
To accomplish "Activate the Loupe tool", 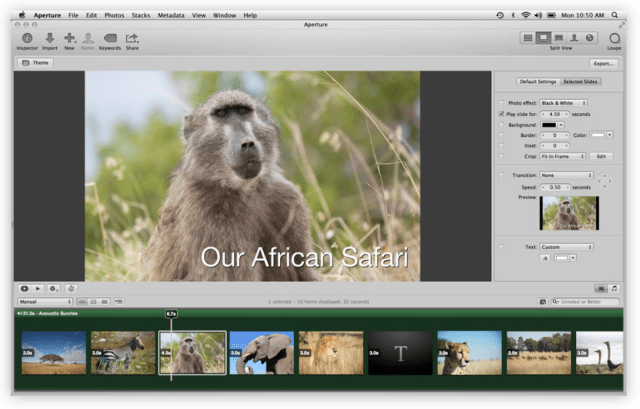I will (x=614, y=38).
